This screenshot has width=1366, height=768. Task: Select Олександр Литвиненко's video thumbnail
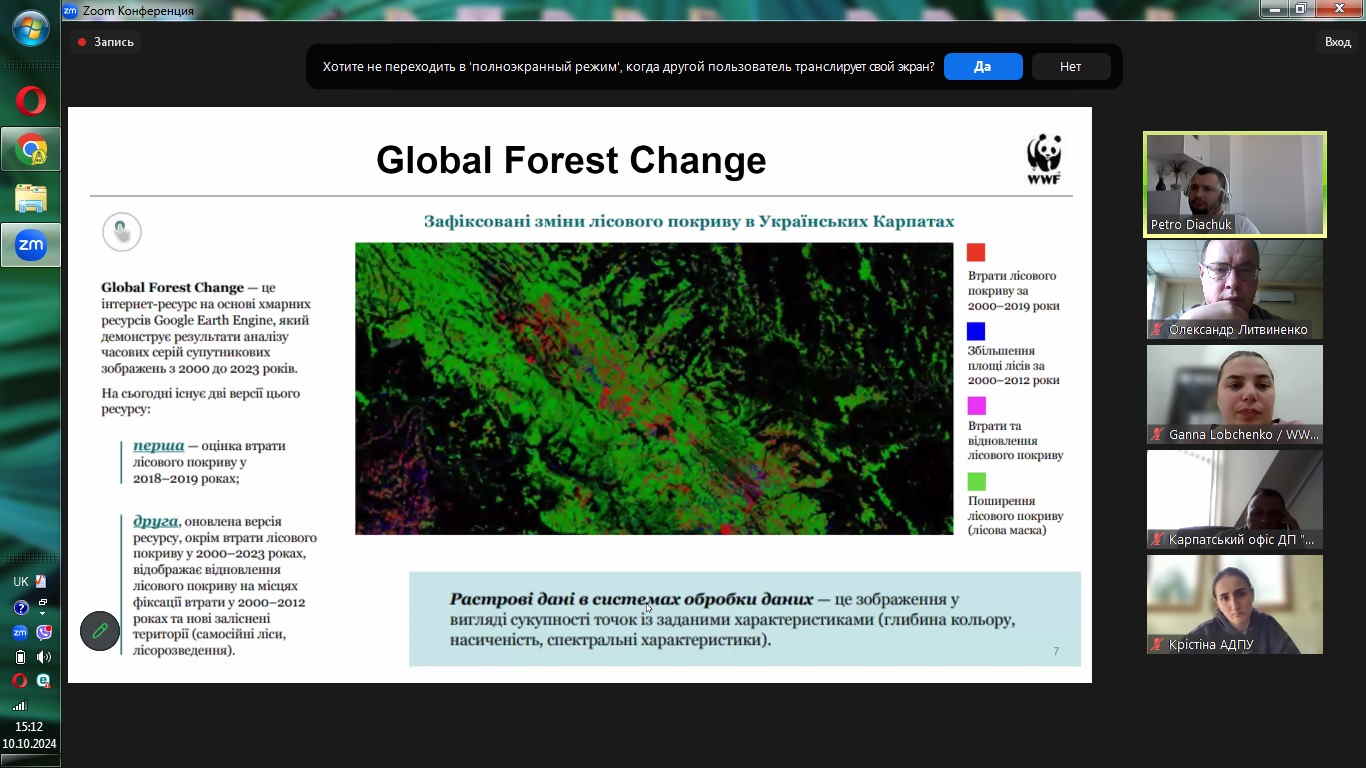click(x=1235, y=290)
